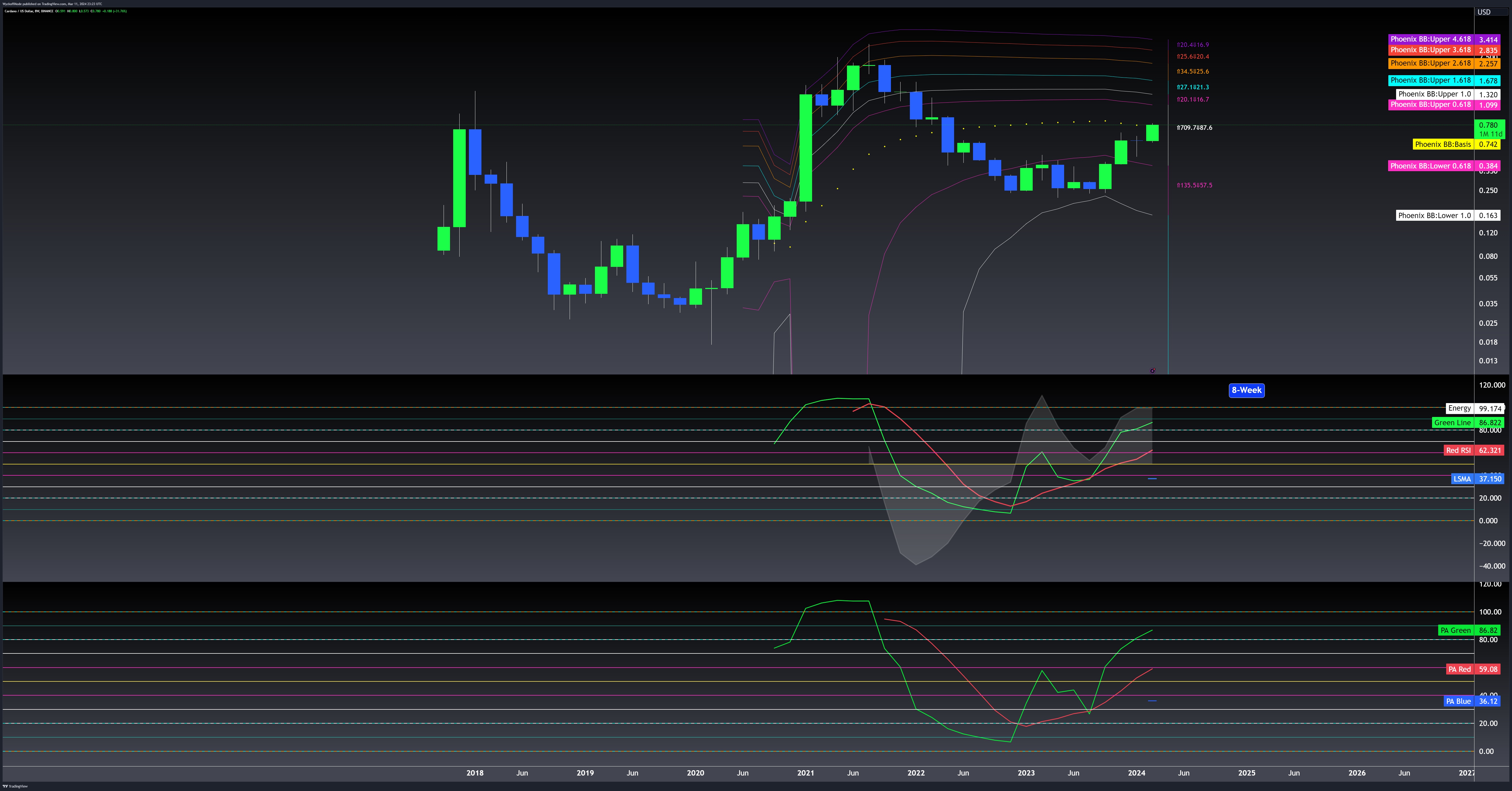Click the 100.00 tick in the bottom pane
This screenshot has width=1512, height=791.
coord(1490,612)
